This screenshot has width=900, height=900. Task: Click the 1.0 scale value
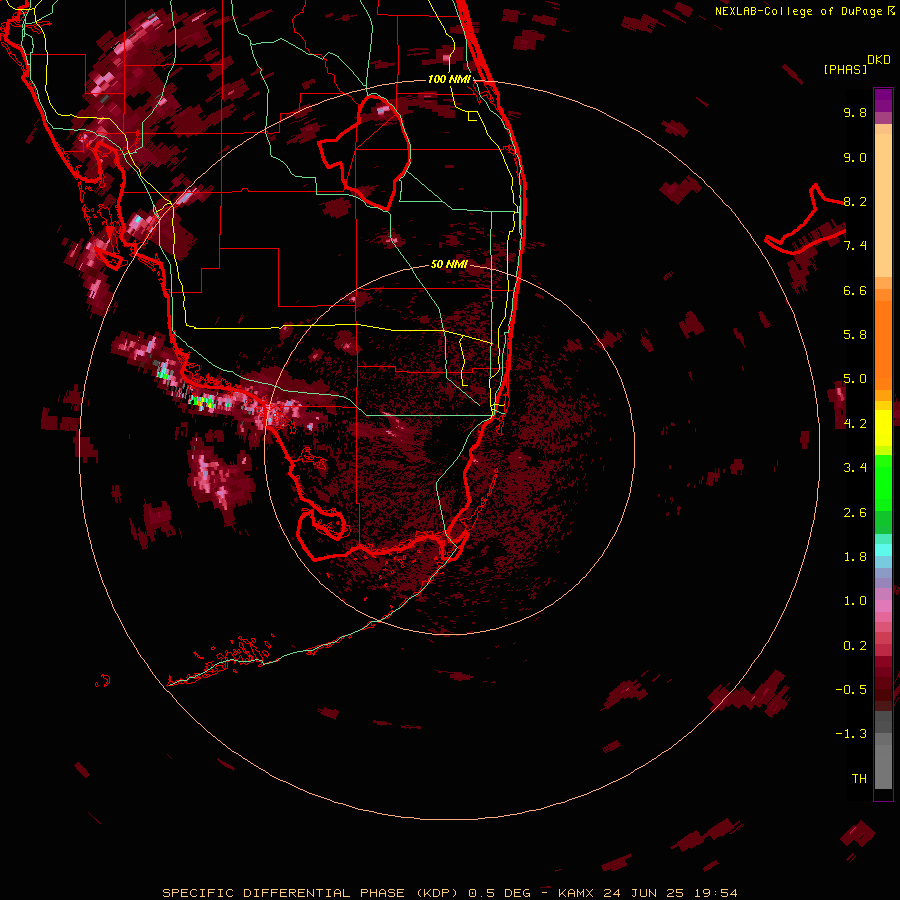[x=855, y=601]
